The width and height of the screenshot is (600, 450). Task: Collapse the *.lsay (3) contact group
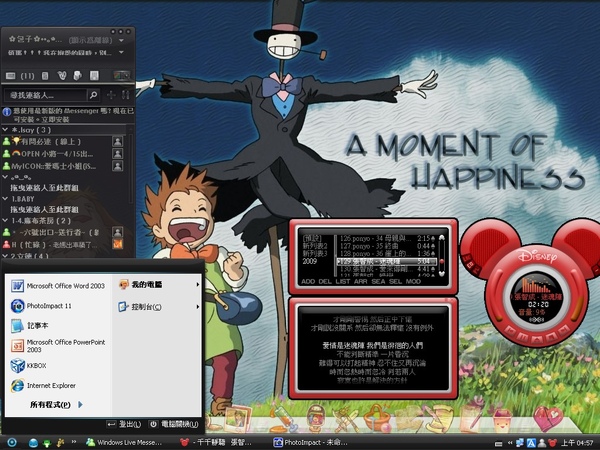tap(5, 130)
